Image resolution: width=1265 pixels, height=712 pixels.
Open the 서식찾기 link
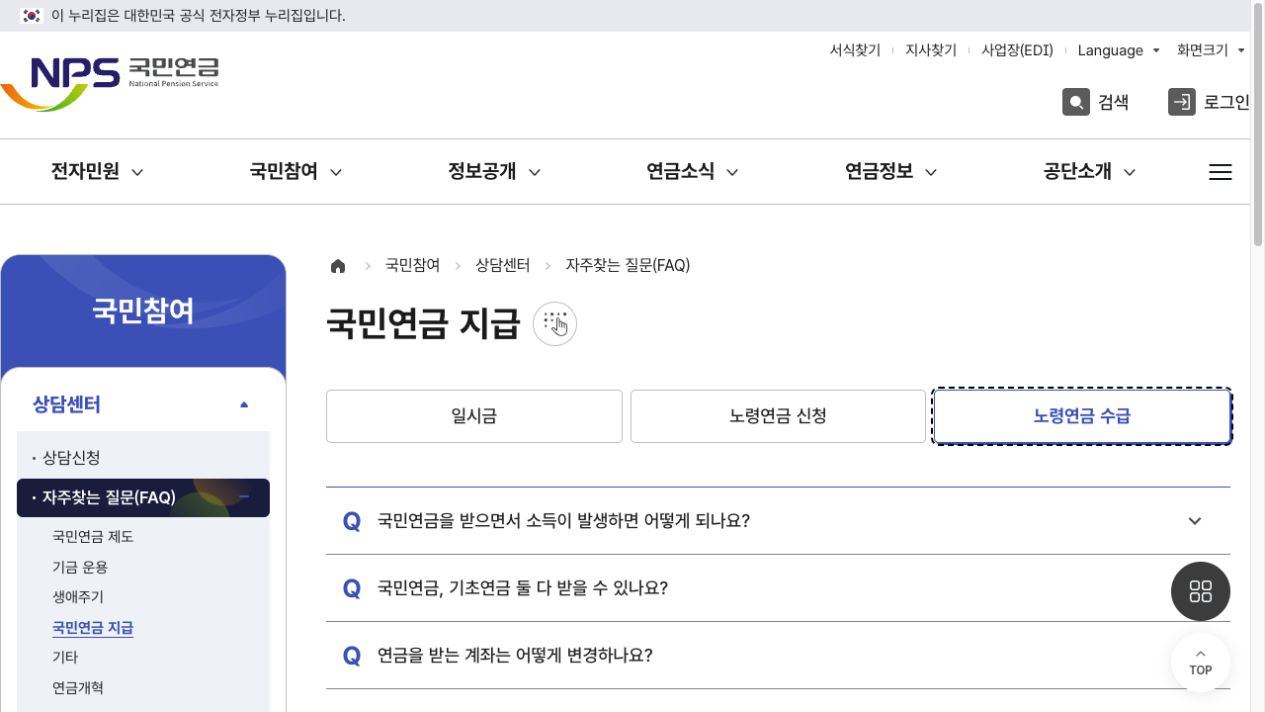(x=855, y=50)
